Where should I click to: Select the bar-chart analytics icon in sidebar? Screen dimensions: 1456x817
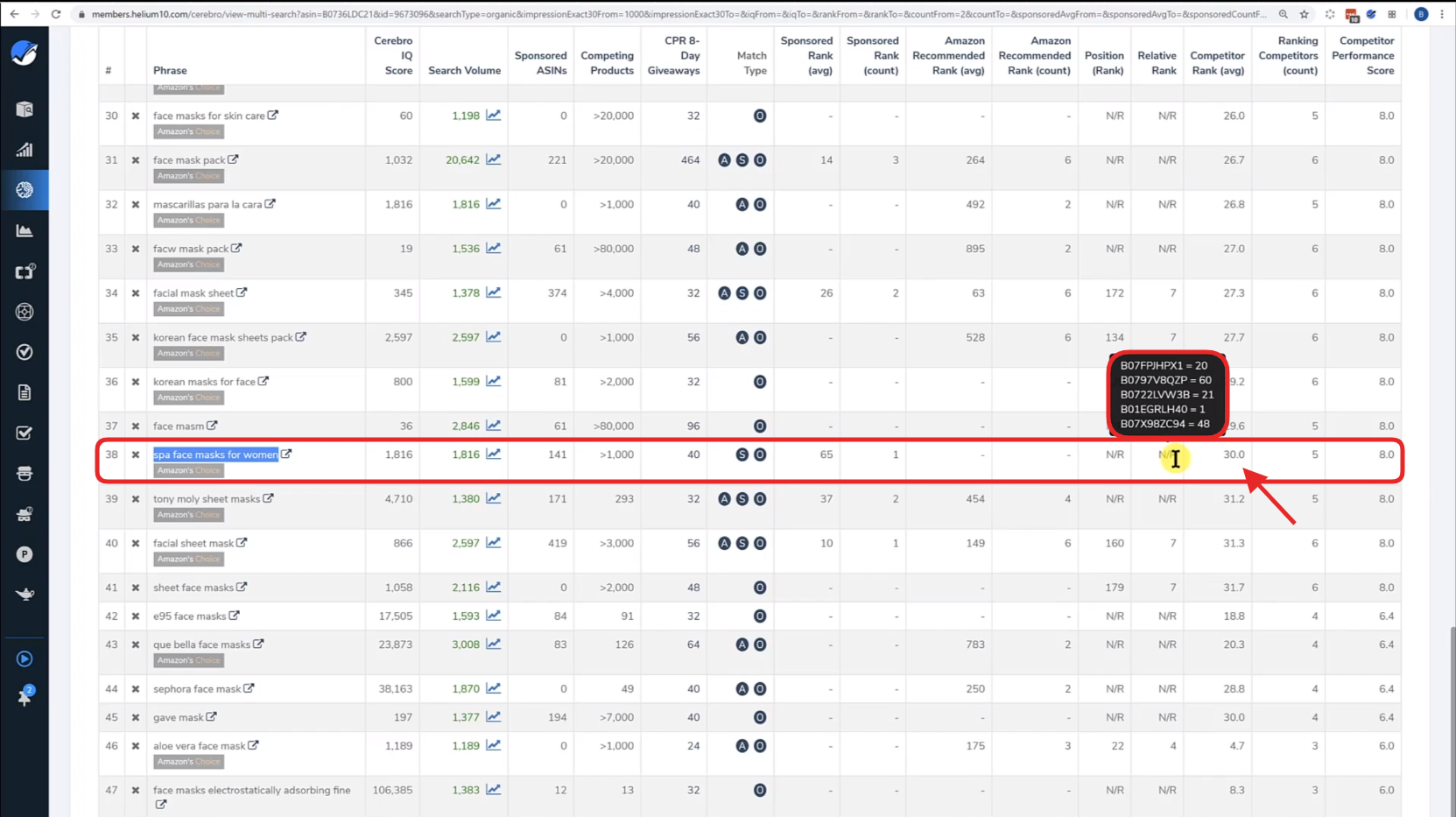click(25, 150)
